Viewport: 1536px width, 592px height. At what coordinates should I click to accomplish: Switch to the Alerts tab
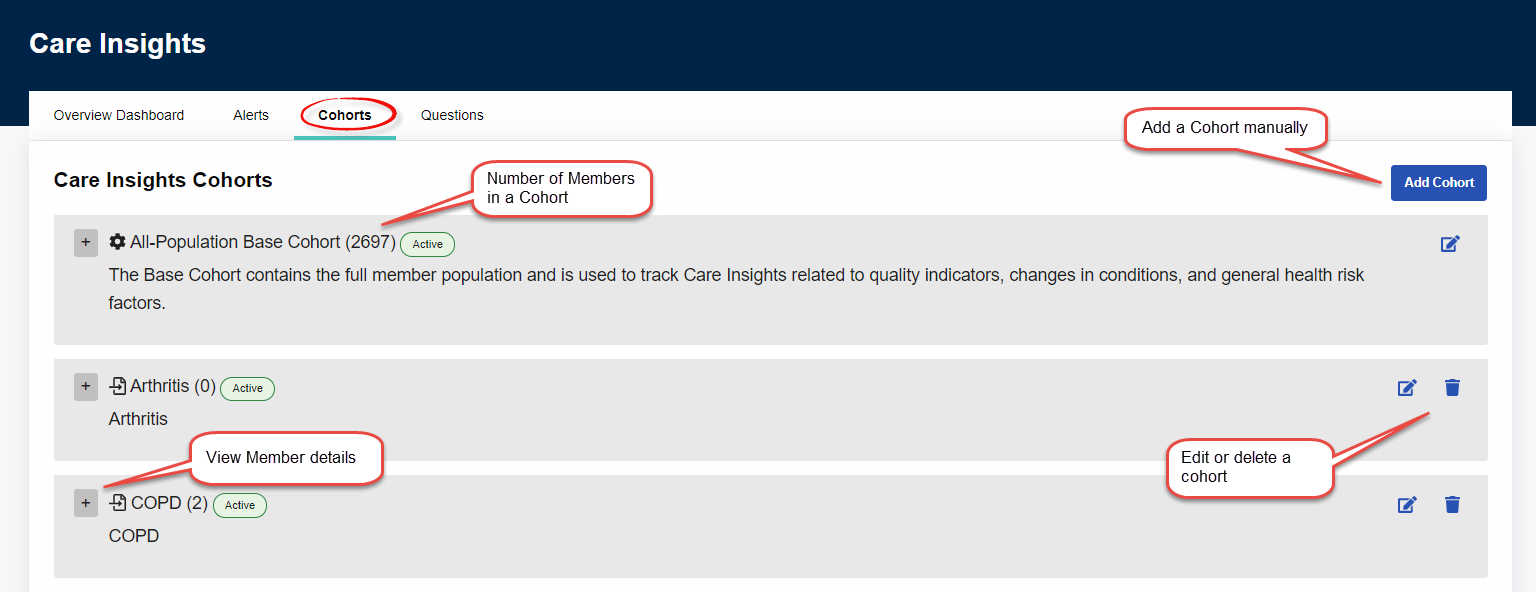pos(251,115)
